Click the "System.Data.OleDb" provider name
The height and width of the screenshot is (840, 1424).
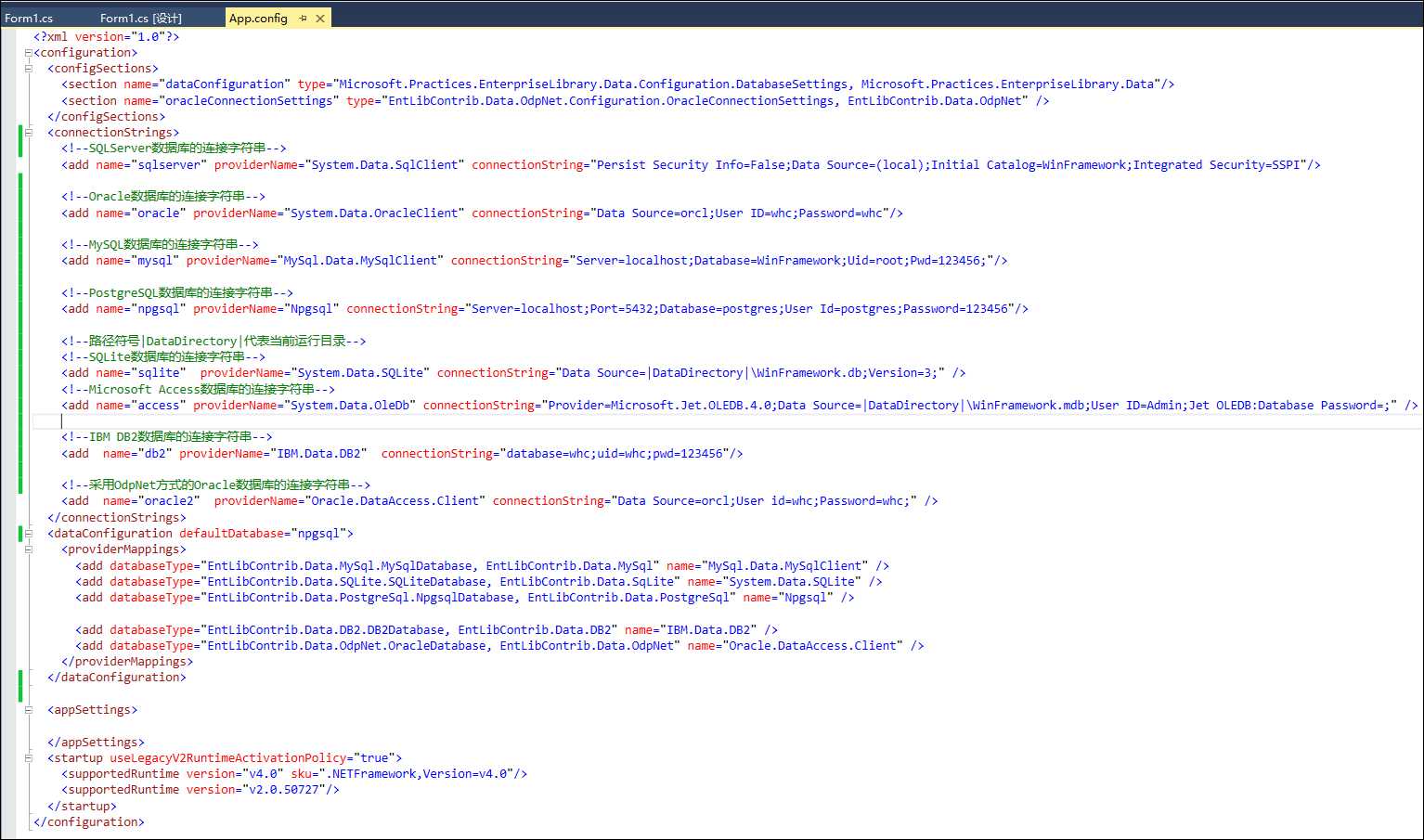click(350, 406)
